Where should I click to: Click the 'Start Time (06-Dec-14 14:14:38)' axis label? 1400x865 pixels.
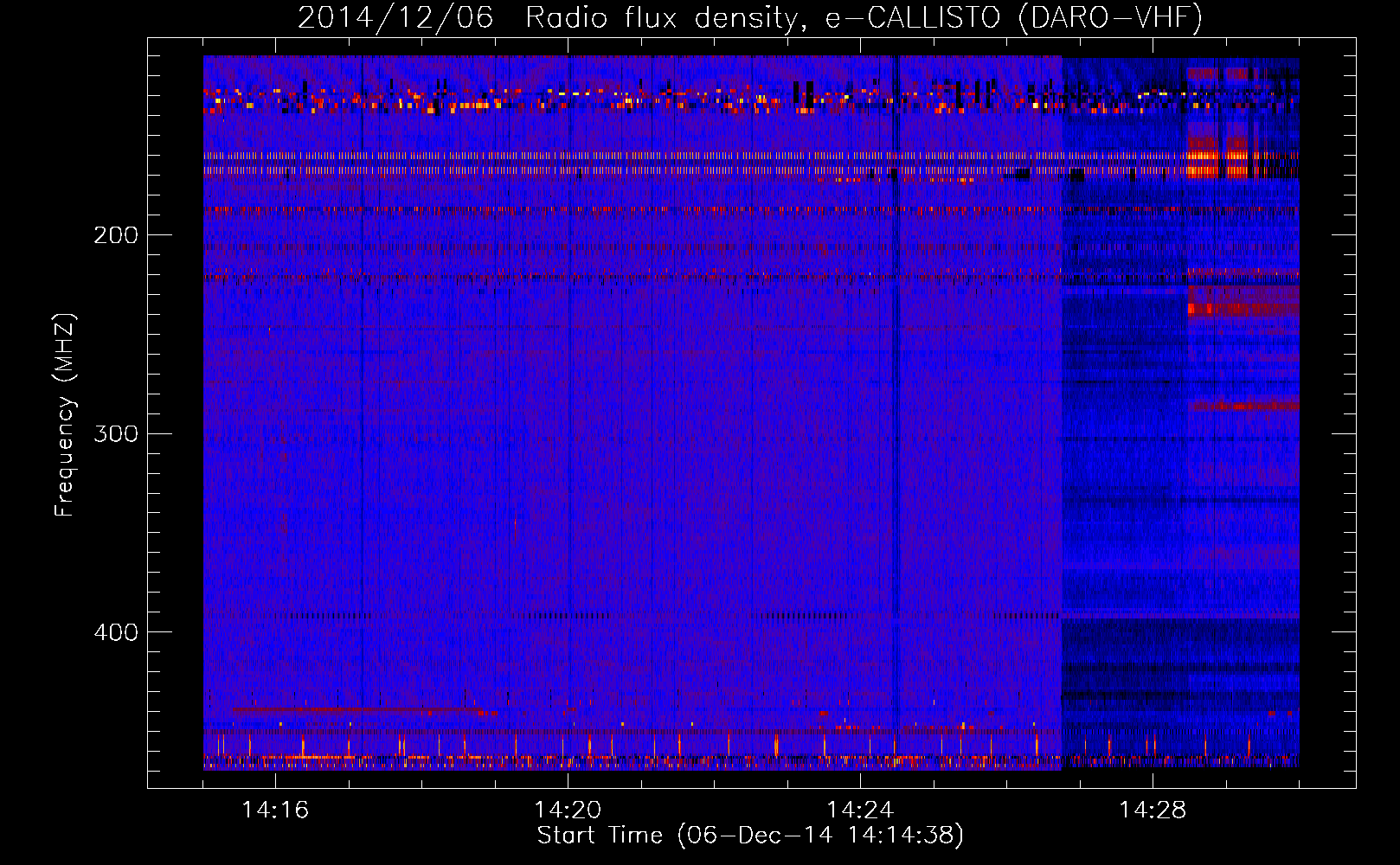tap(750, 836)
